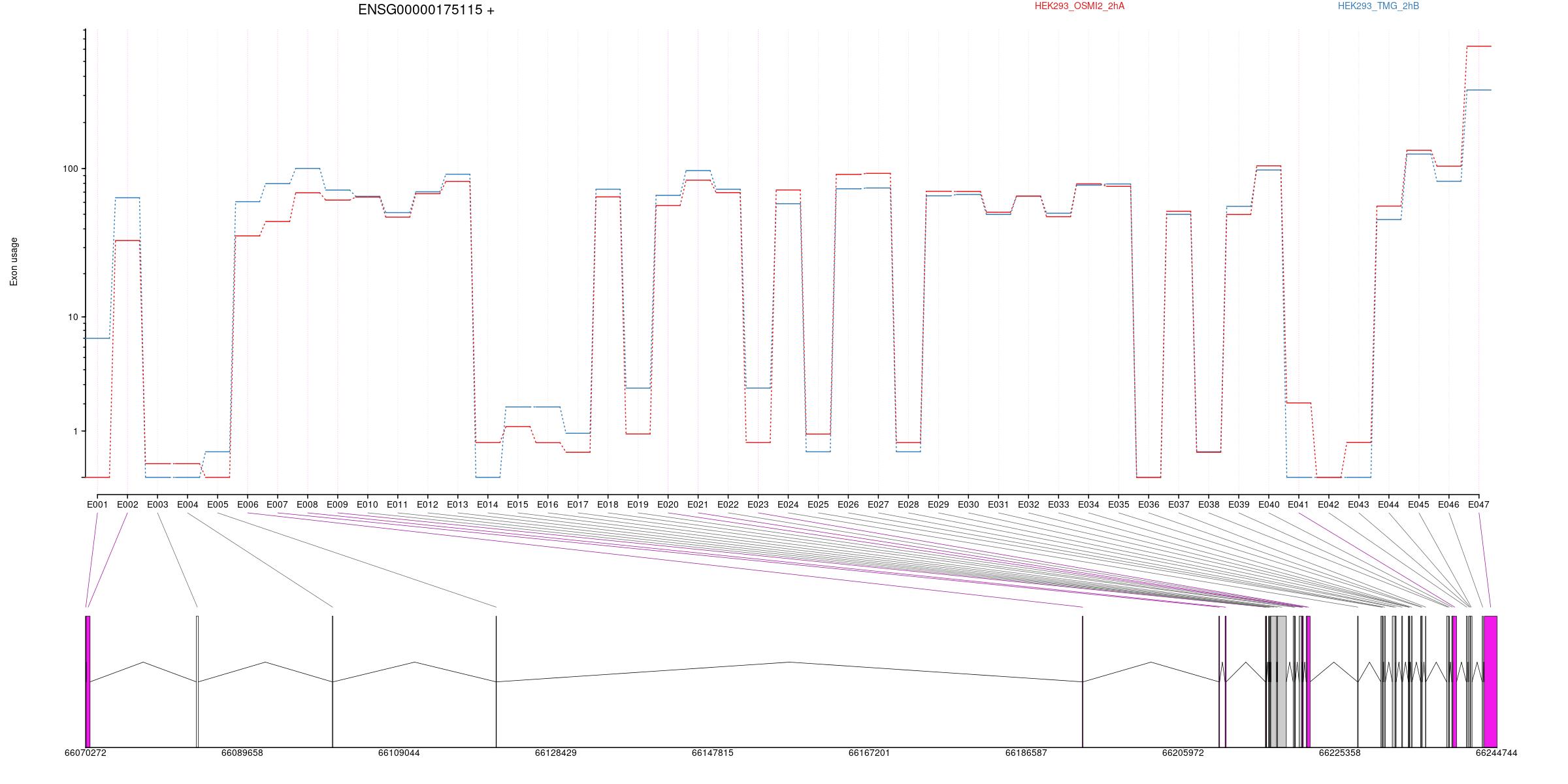The height and width of the screenshot is (784, 1568).
Task: Click exon label E046
Action: pos(1450,504)
